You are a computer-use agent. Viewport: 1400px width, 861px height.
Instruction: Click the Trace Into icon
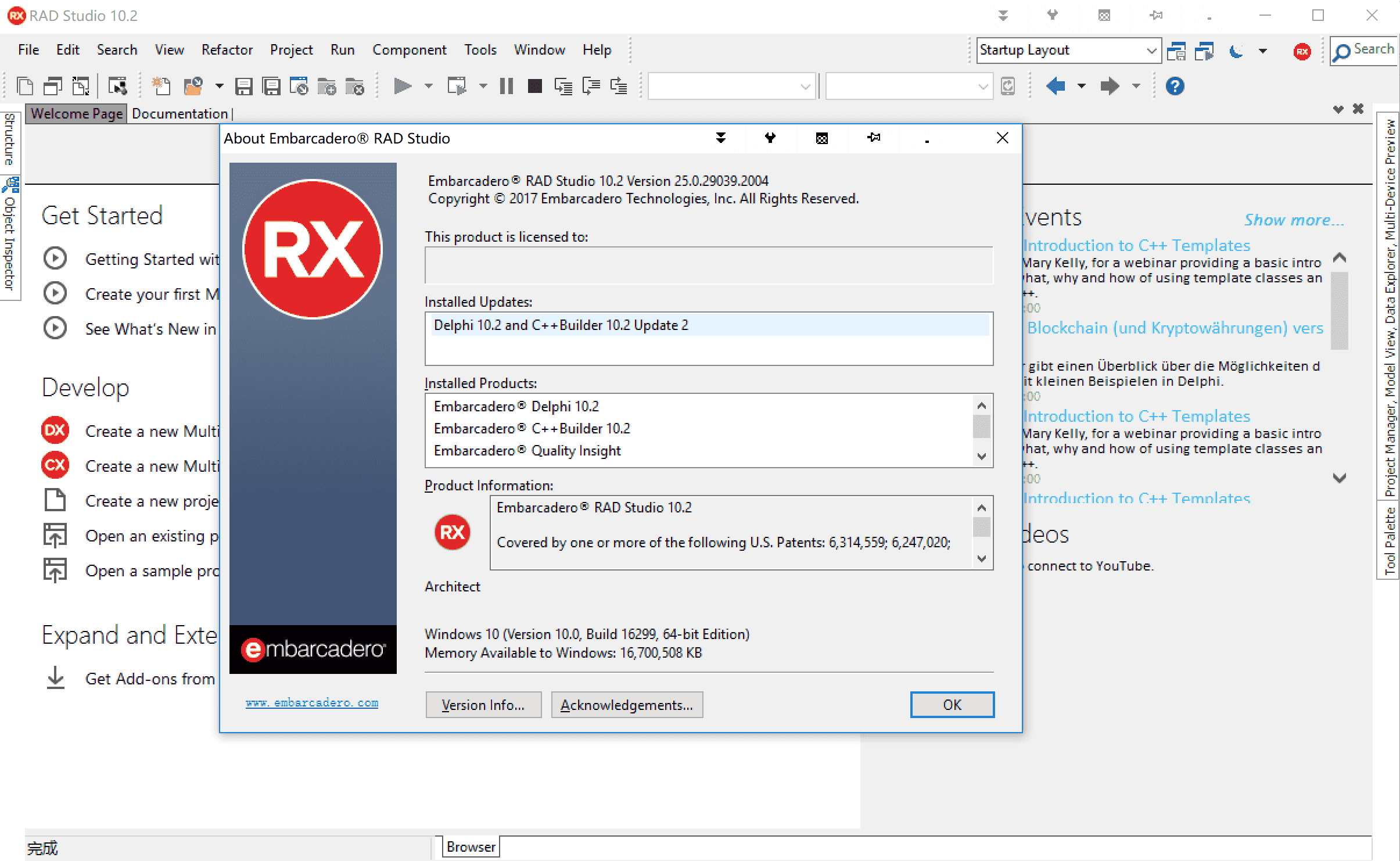coord(563,86)
